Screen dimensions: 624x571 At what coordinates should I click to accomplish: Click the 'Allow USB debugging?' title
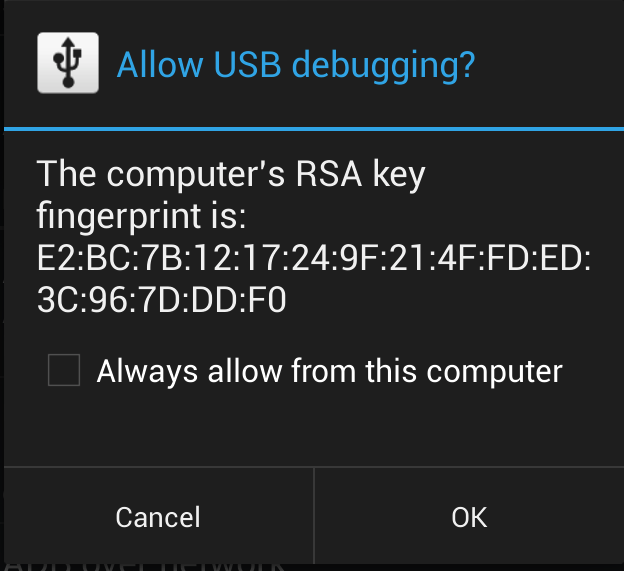click(x=296, y=66)
